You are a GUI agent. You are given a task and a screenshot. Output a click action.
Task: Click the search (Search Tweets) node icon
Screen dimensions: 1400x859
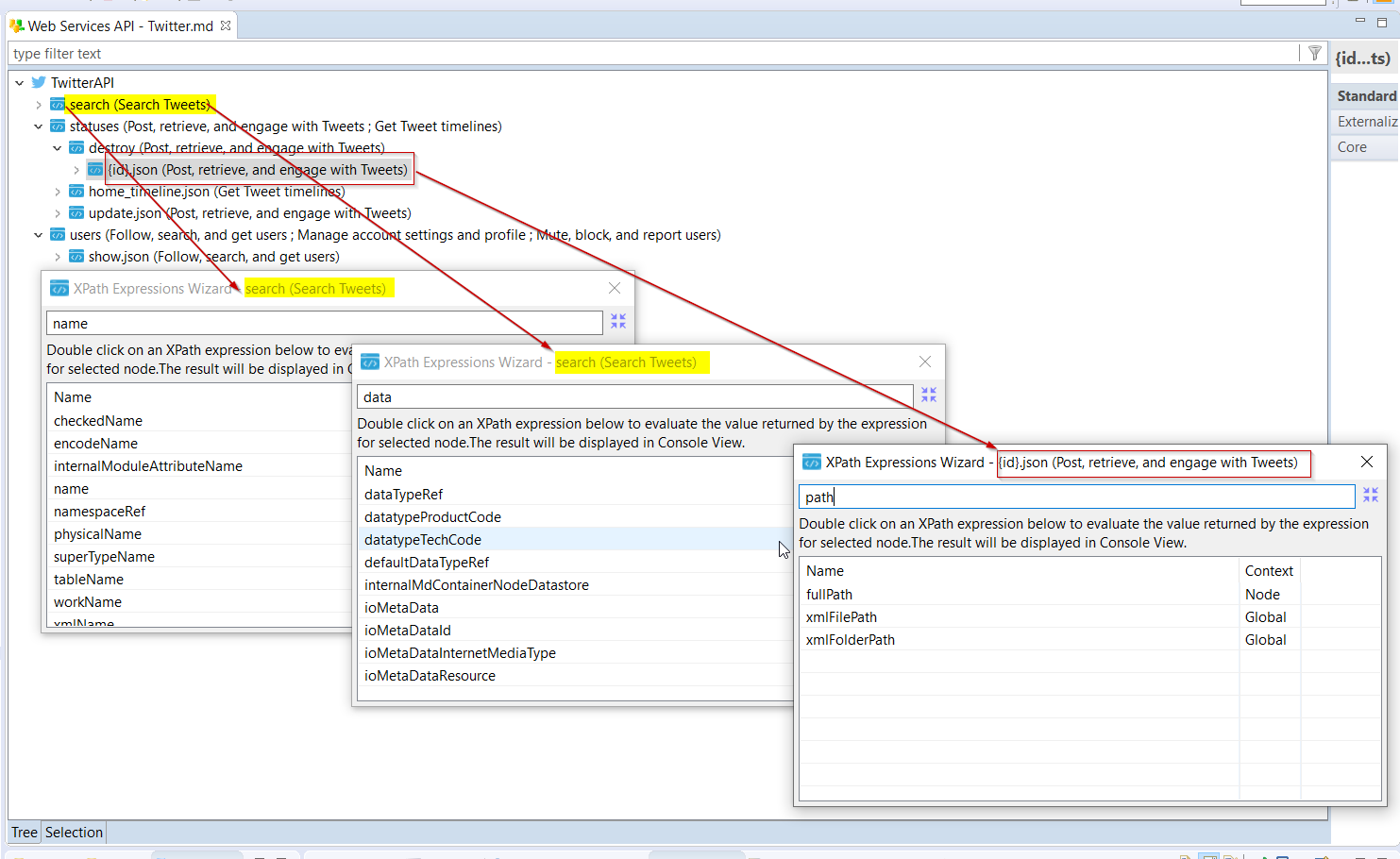(x=58, y=104)
